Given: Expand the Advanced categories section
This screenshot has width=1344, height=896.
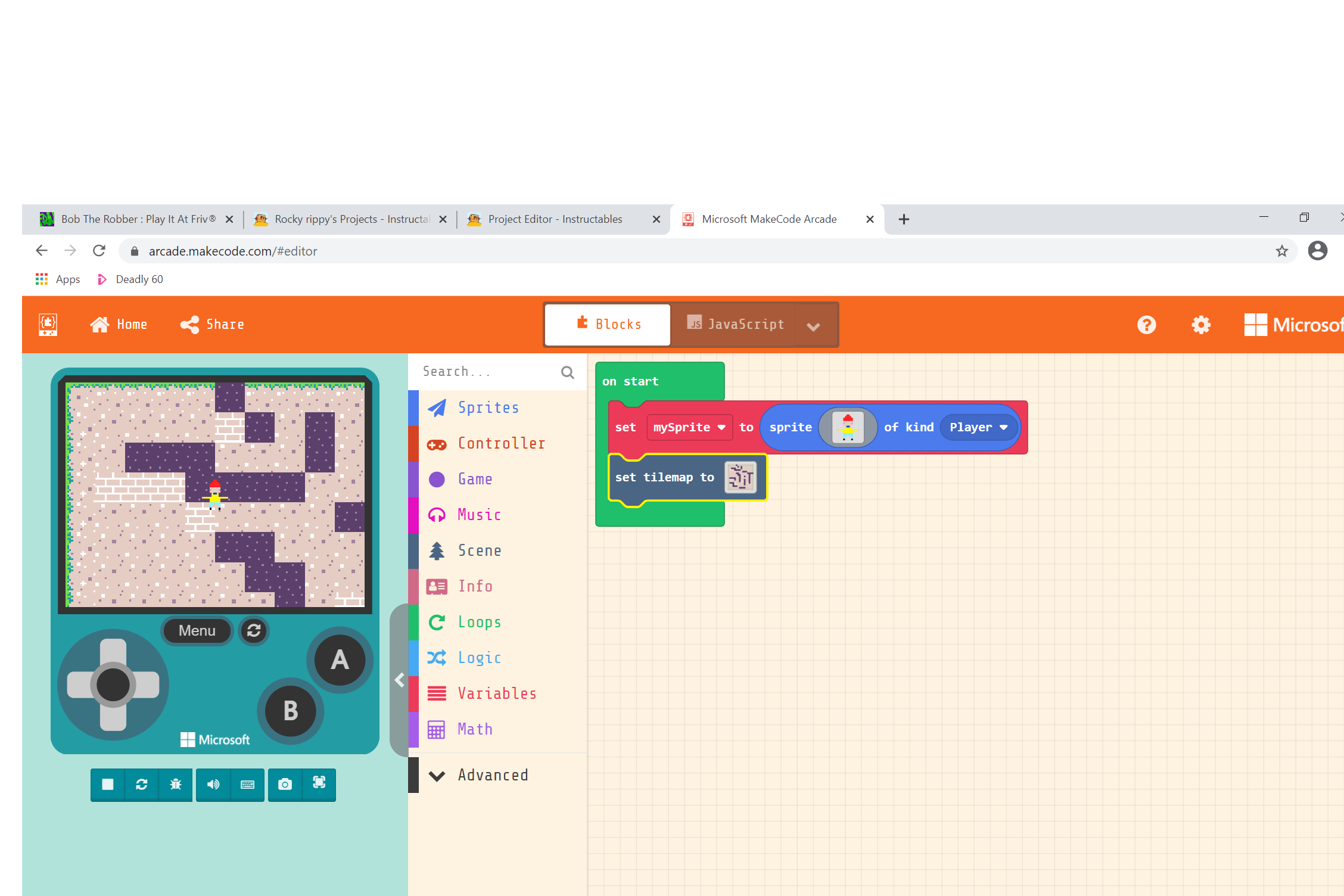Looking at the screenshot, I should [x=493, y=775].
